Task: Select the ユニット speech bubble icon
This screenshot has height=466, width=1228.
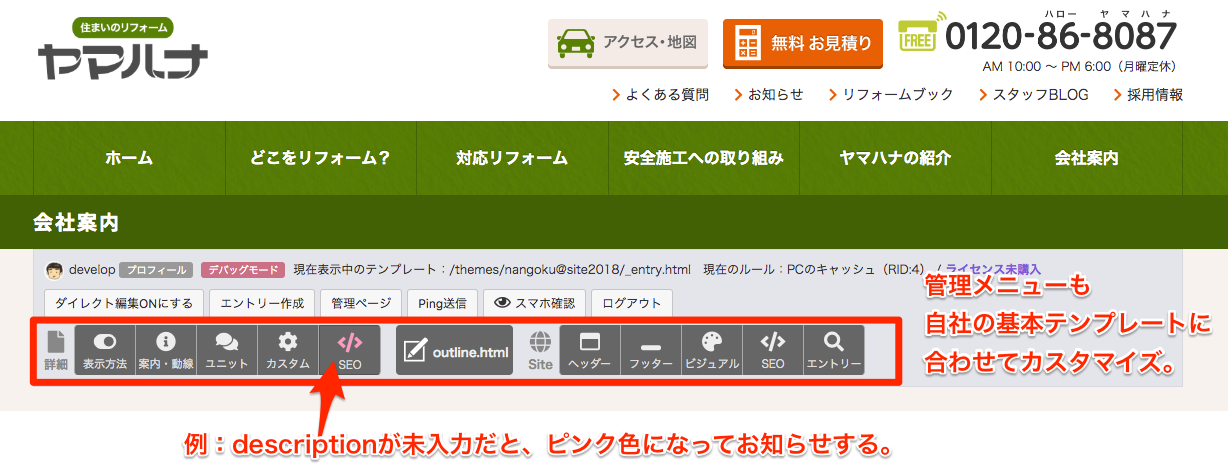Action: (x=227, y=350)
